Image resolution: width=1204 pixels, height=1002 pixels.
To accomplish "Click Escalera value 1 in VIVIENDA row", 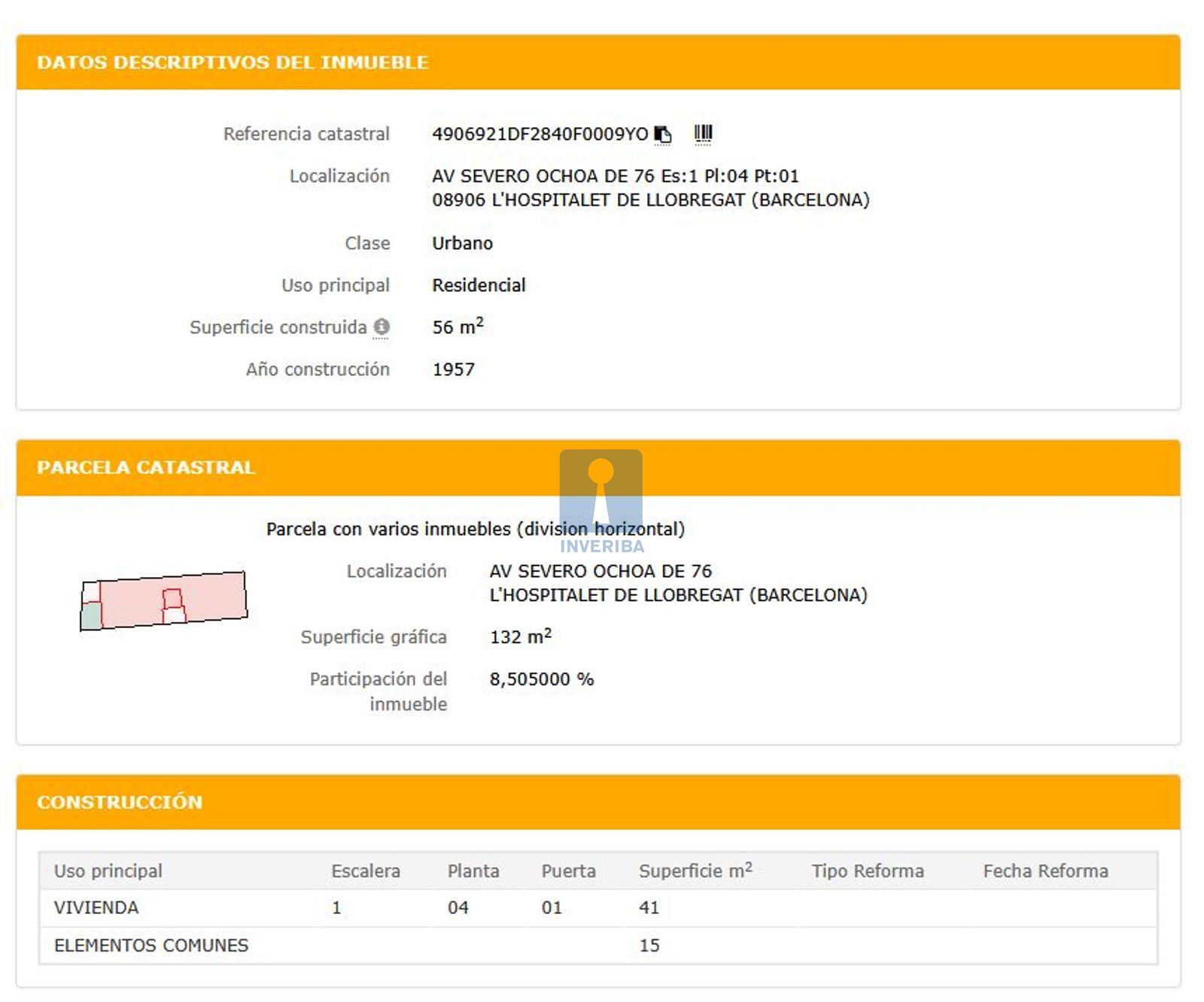I will click(x=336, y=908).
